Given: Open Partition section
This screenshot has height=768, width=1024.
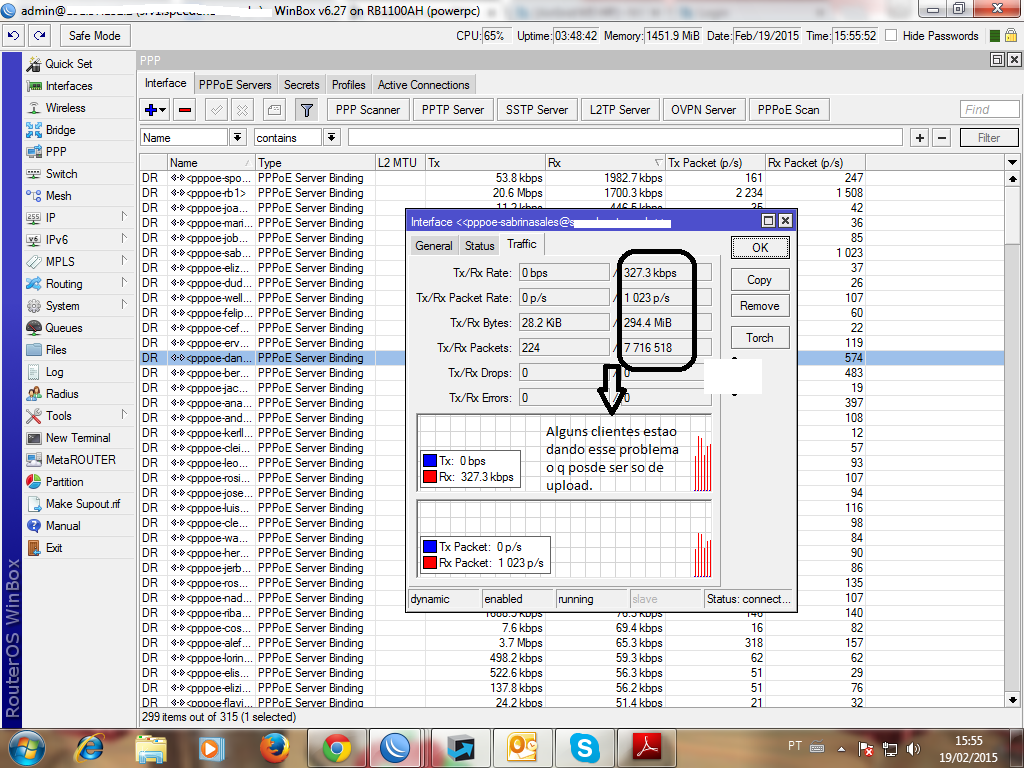Looking at the screenshot, I should pos(64,482).
